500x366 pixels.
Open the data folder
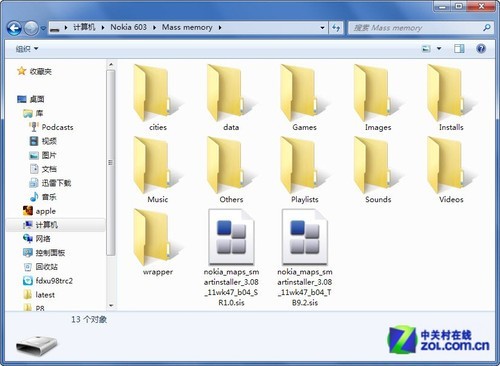click(x=231, y=98)
